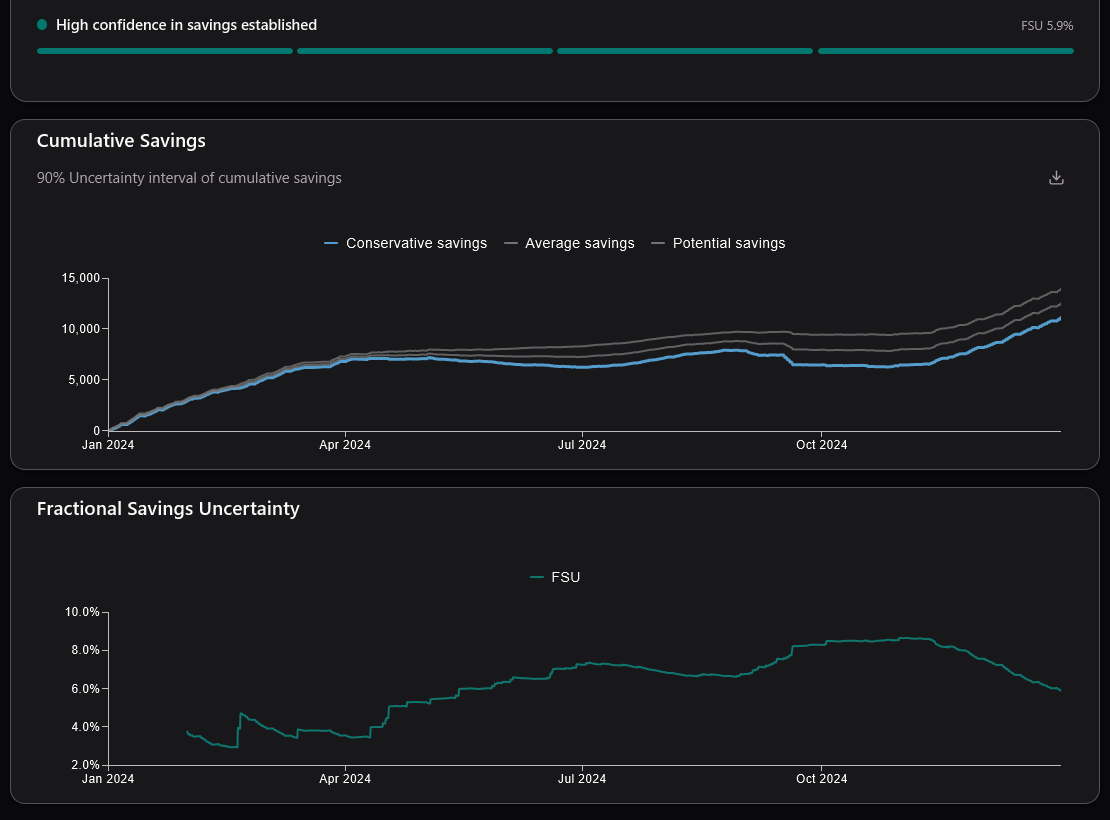Click the 'Cumulative Savings' heading

[121, 140]
